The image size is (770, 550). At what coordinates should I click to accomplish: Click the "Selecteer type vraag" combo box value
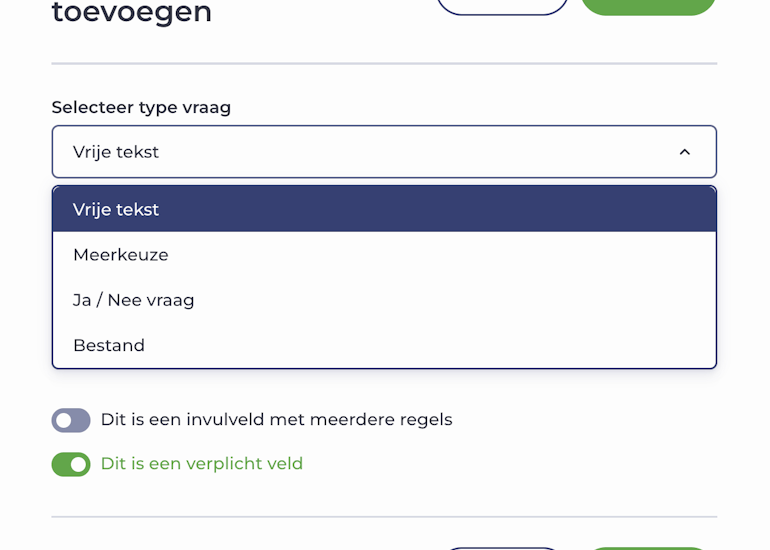(x=116, y=152)
